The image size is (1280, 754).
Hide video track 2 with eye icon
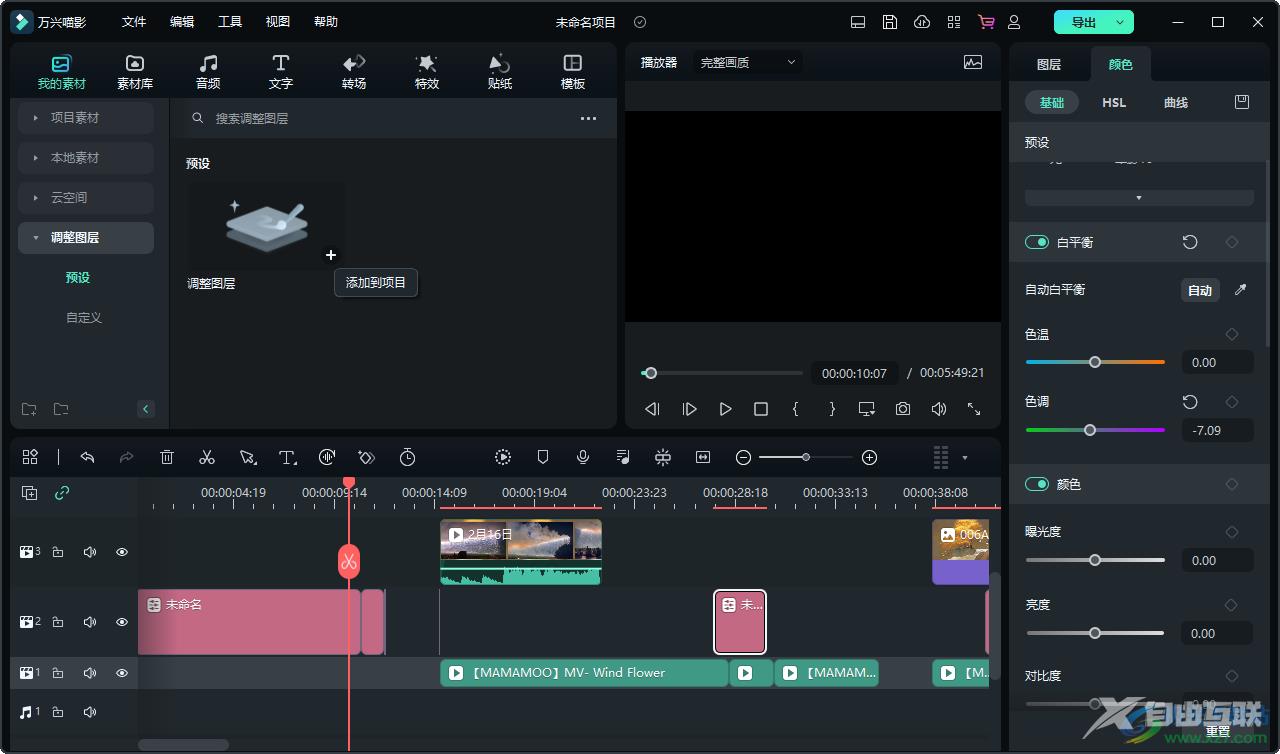pyautogui.click(x=122, y=622)
